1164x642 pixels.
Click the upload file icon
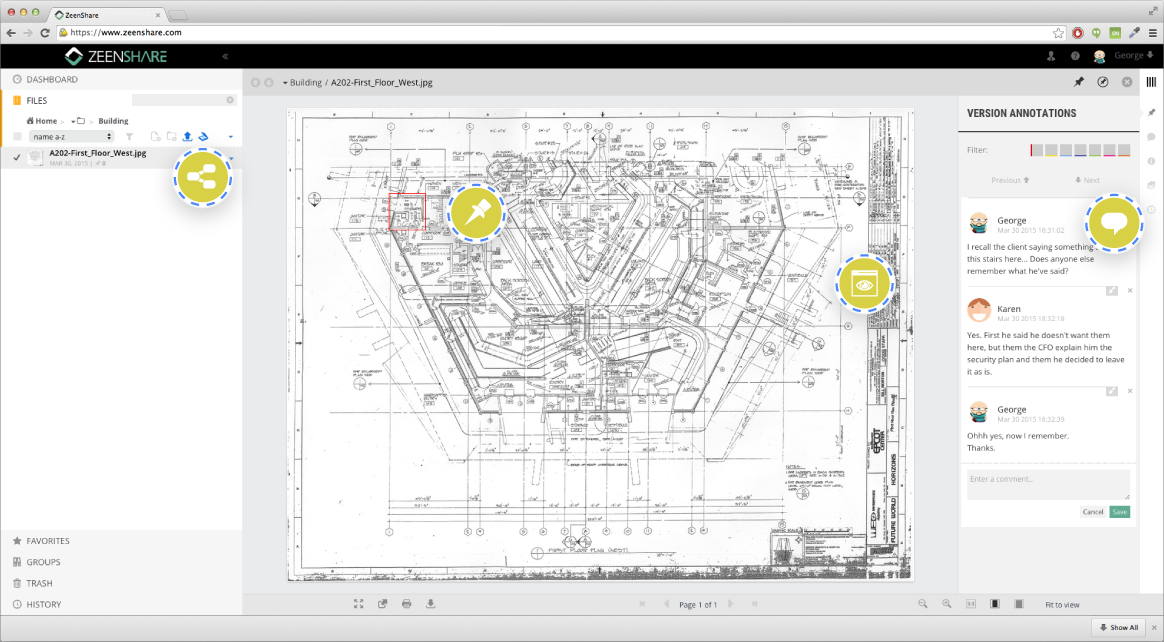click(x=187, y=137)
